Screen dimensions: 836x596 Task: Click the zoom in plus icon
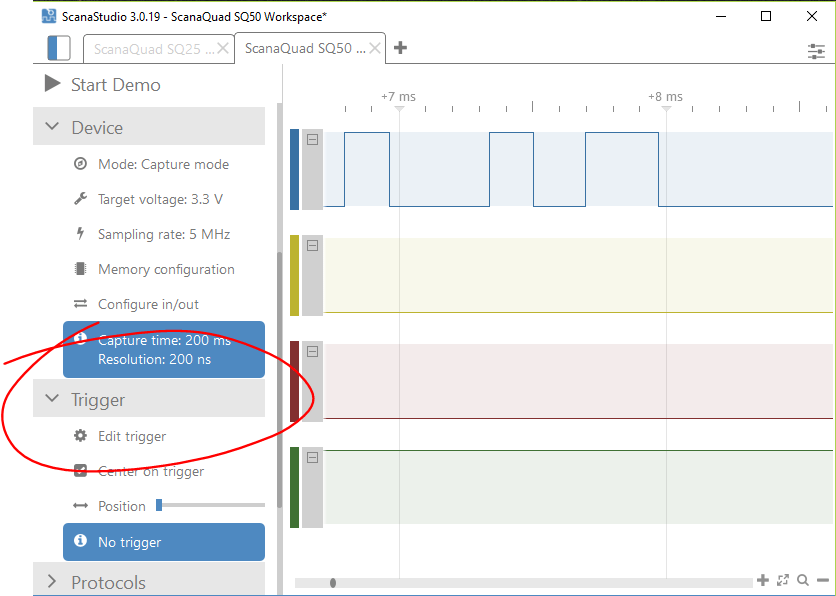763,580
